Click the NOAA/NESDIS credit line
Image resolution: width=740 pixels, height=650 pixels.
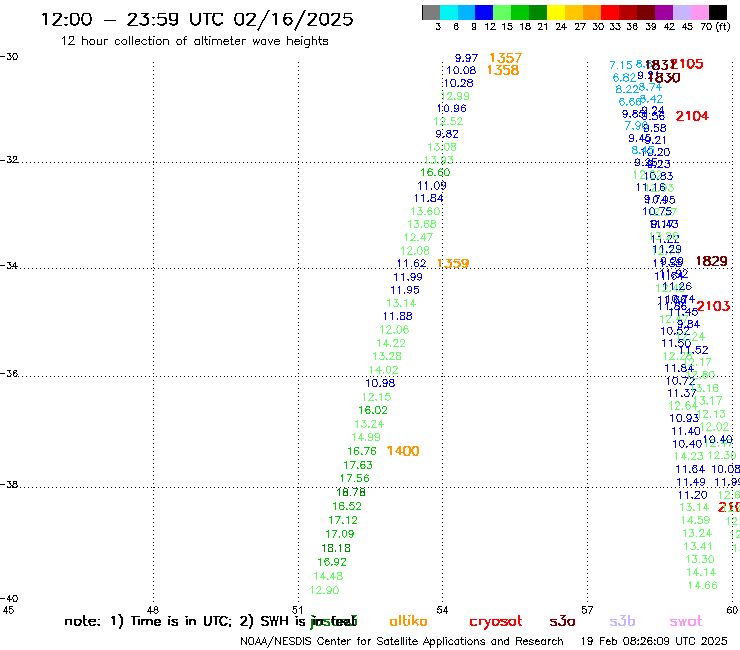point(402,642)
